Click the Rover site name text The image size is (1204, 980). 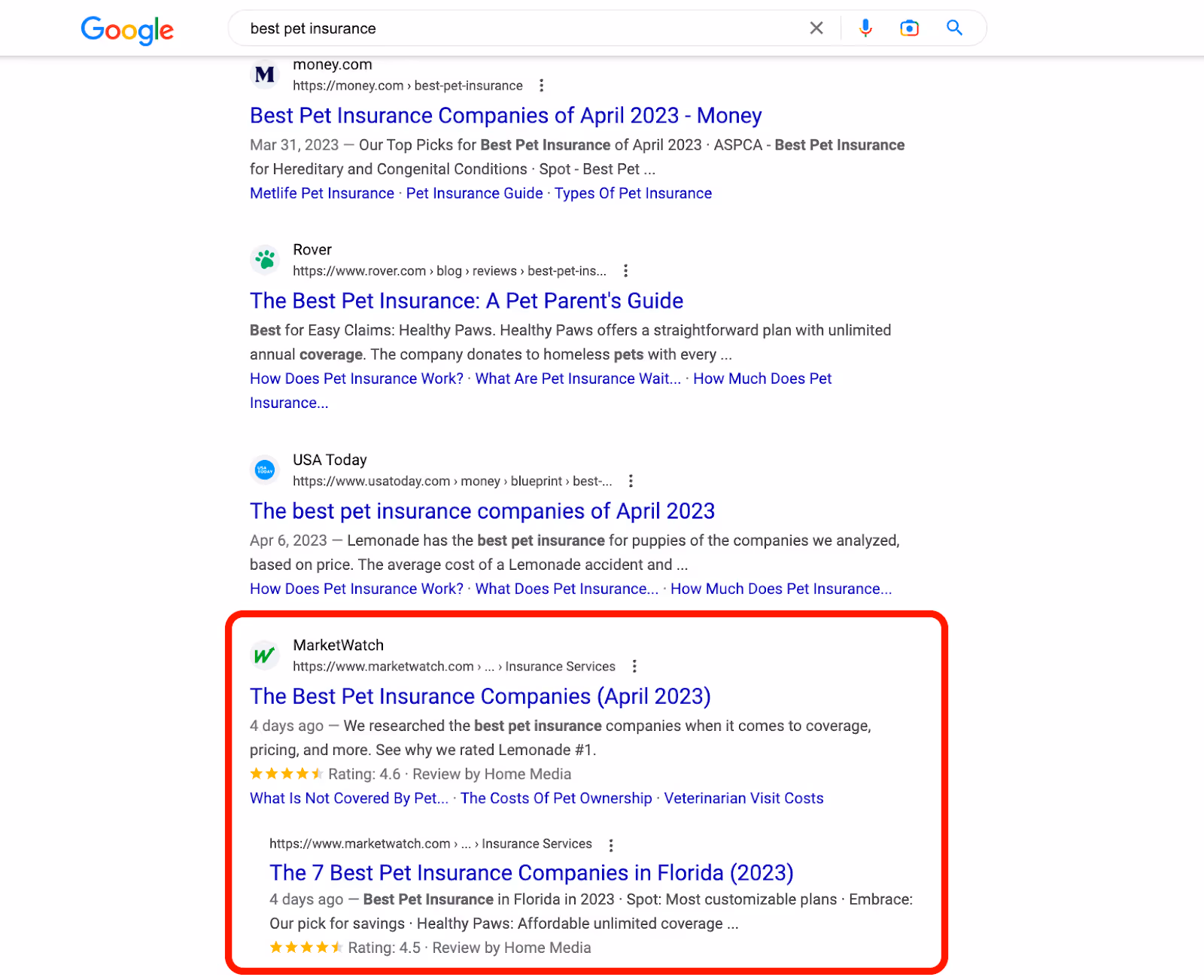(x=312, y=250)
